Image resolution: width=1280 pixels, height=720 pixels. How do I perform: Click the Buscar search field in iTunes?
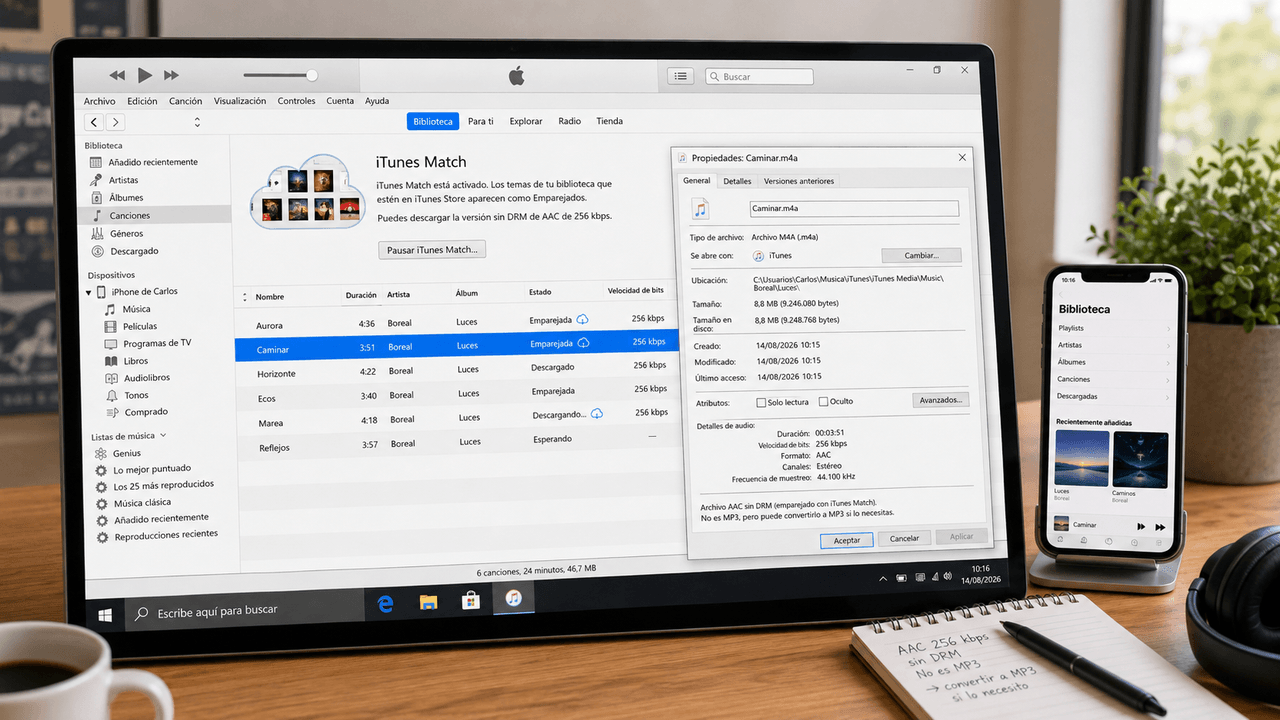pyautogui.click(x=759, y=76)
